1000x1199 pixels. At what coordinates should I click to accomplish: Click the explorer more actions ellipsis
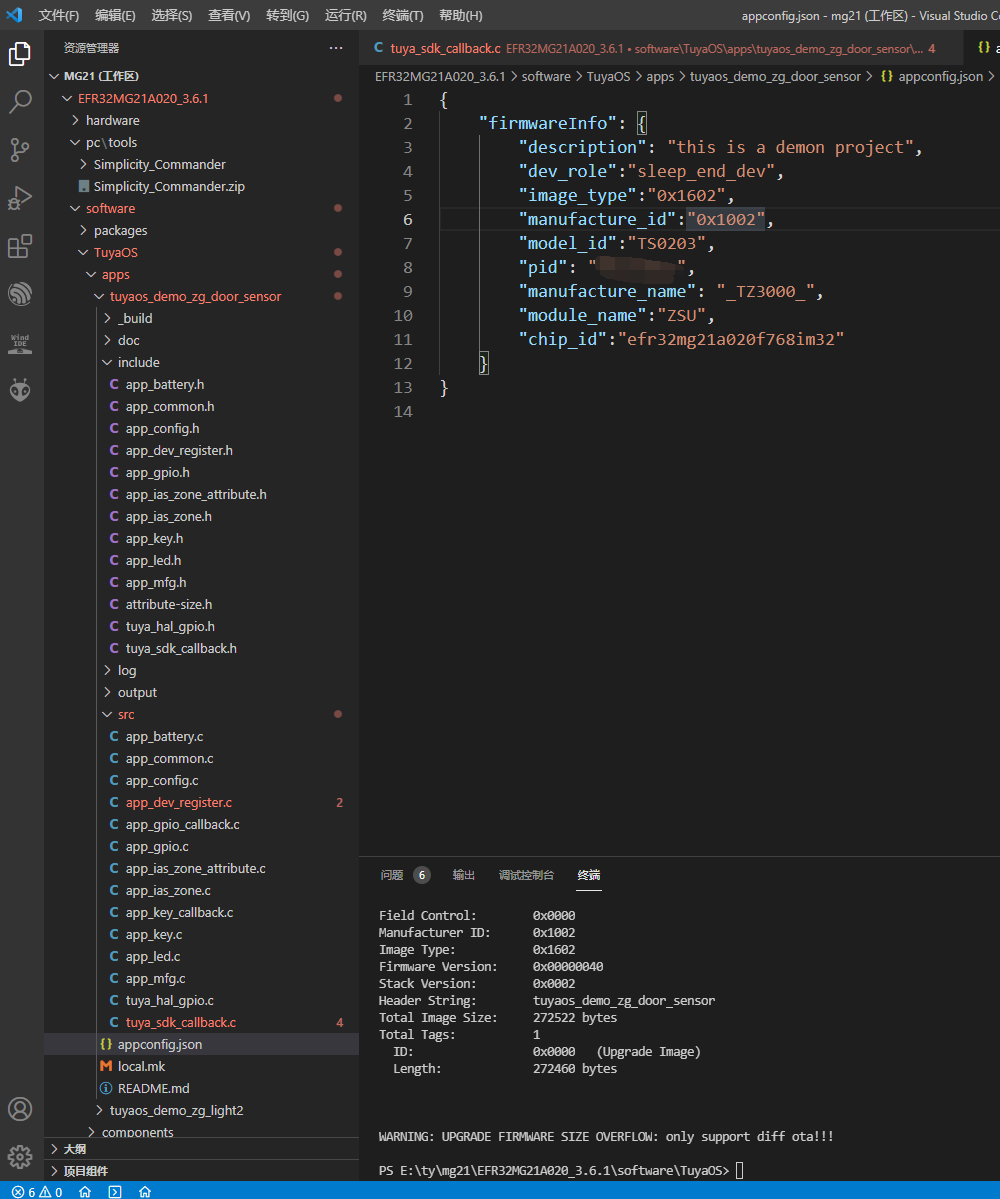coord(336,48)
